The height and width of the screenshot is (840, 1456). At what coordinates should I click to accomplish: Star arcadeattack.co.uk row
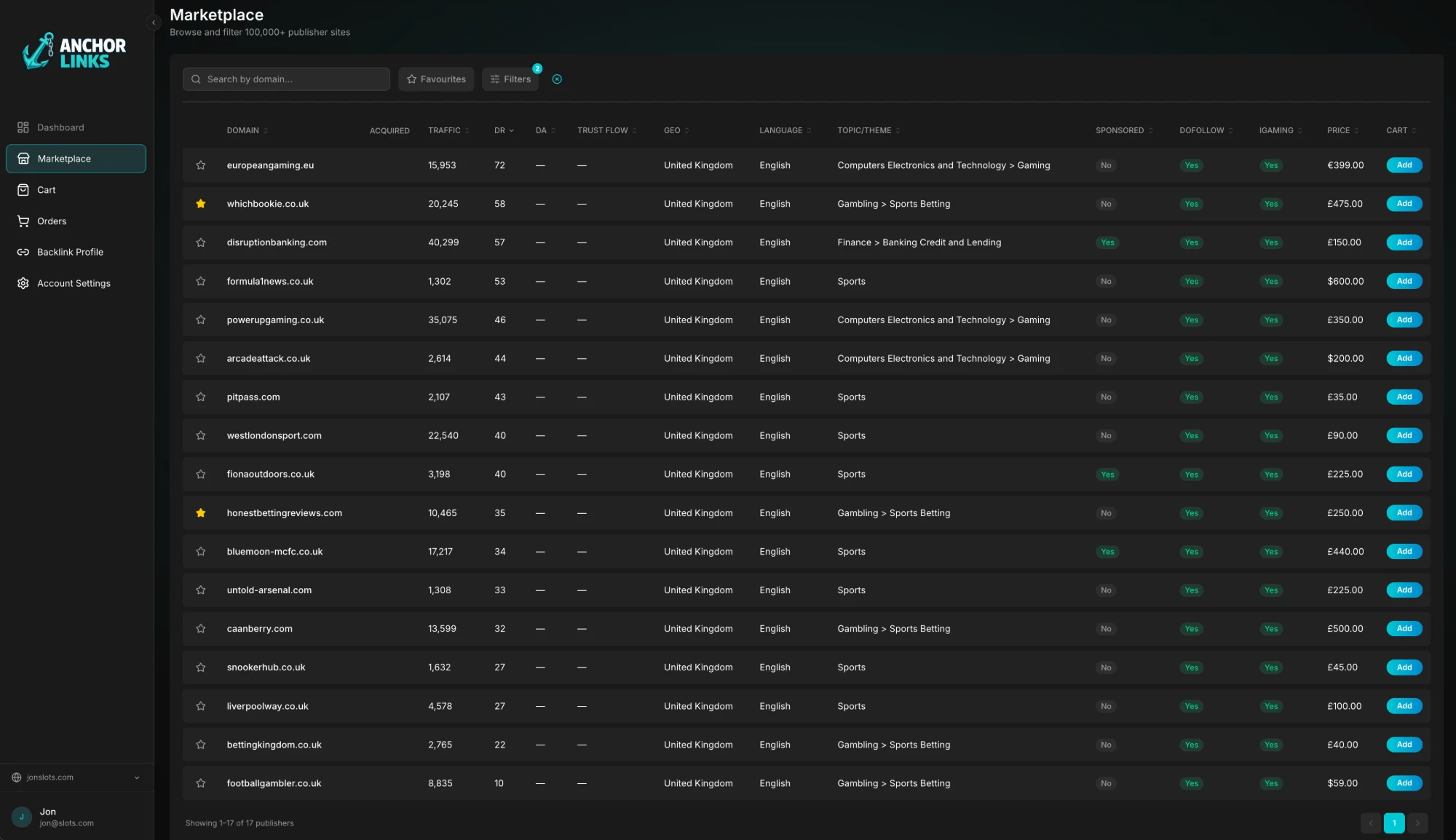pos(201,358)
